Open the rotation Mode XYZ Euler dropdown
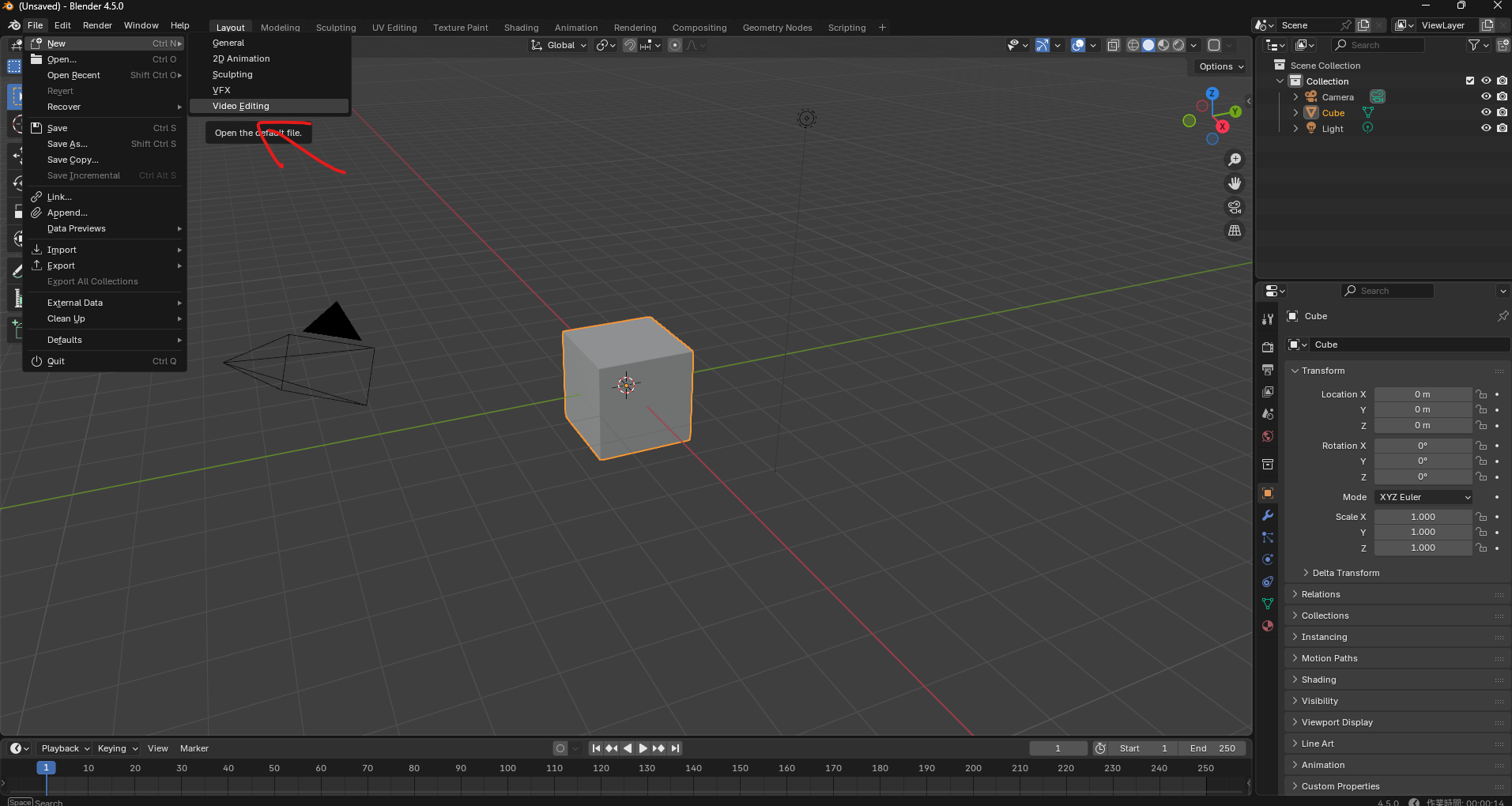This screenshot has height=806, width=1512. (x=1423, y=497)
